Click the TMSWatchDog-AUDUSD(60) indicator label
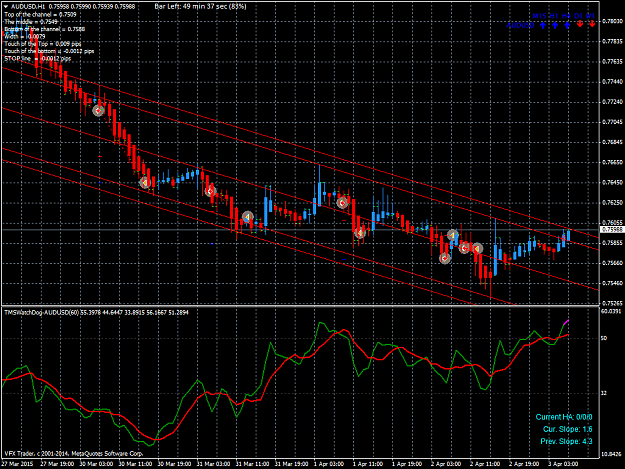This screenshot has height=469, width=625. [41, 312]
